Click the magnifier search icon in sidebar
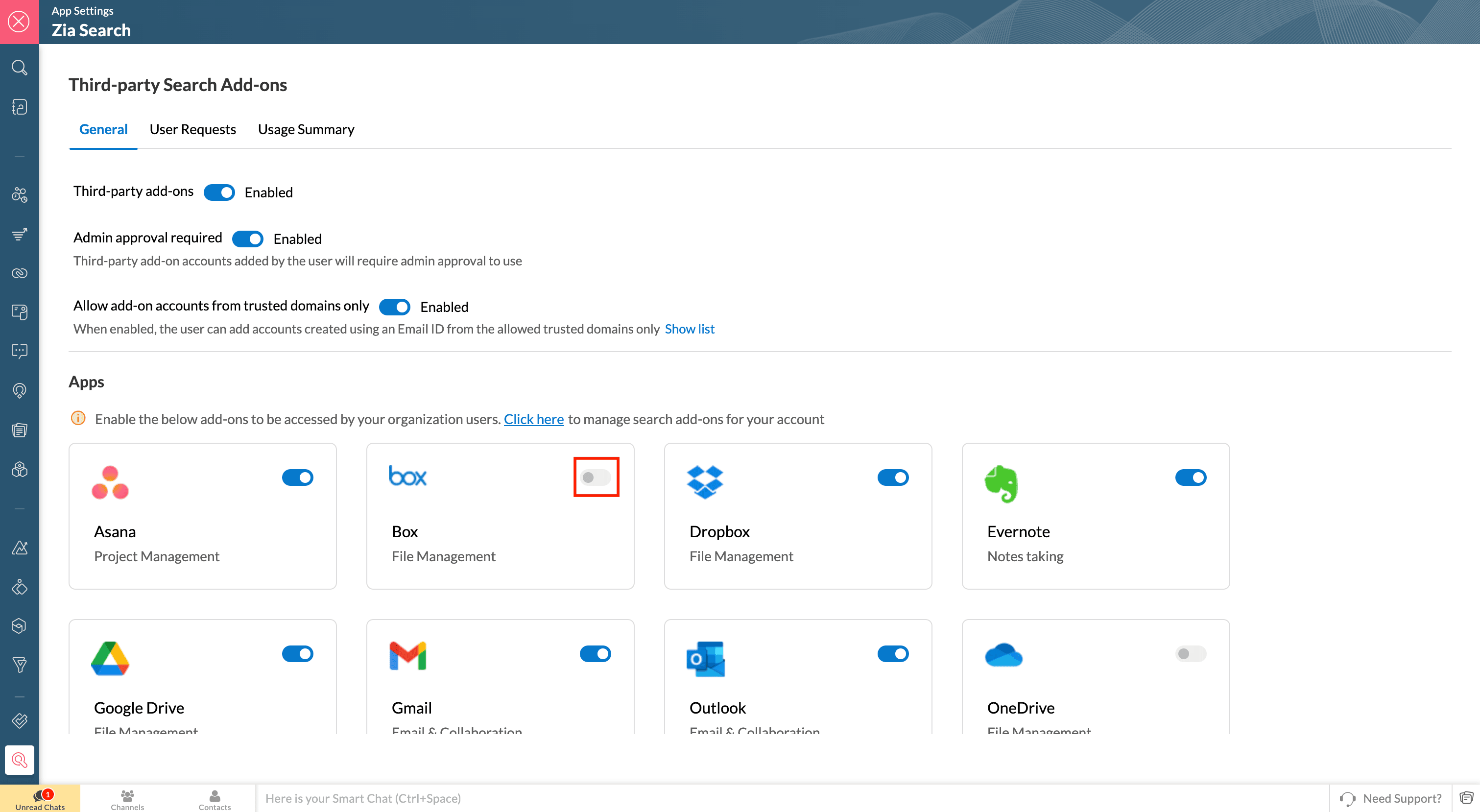 pos(19,68)
